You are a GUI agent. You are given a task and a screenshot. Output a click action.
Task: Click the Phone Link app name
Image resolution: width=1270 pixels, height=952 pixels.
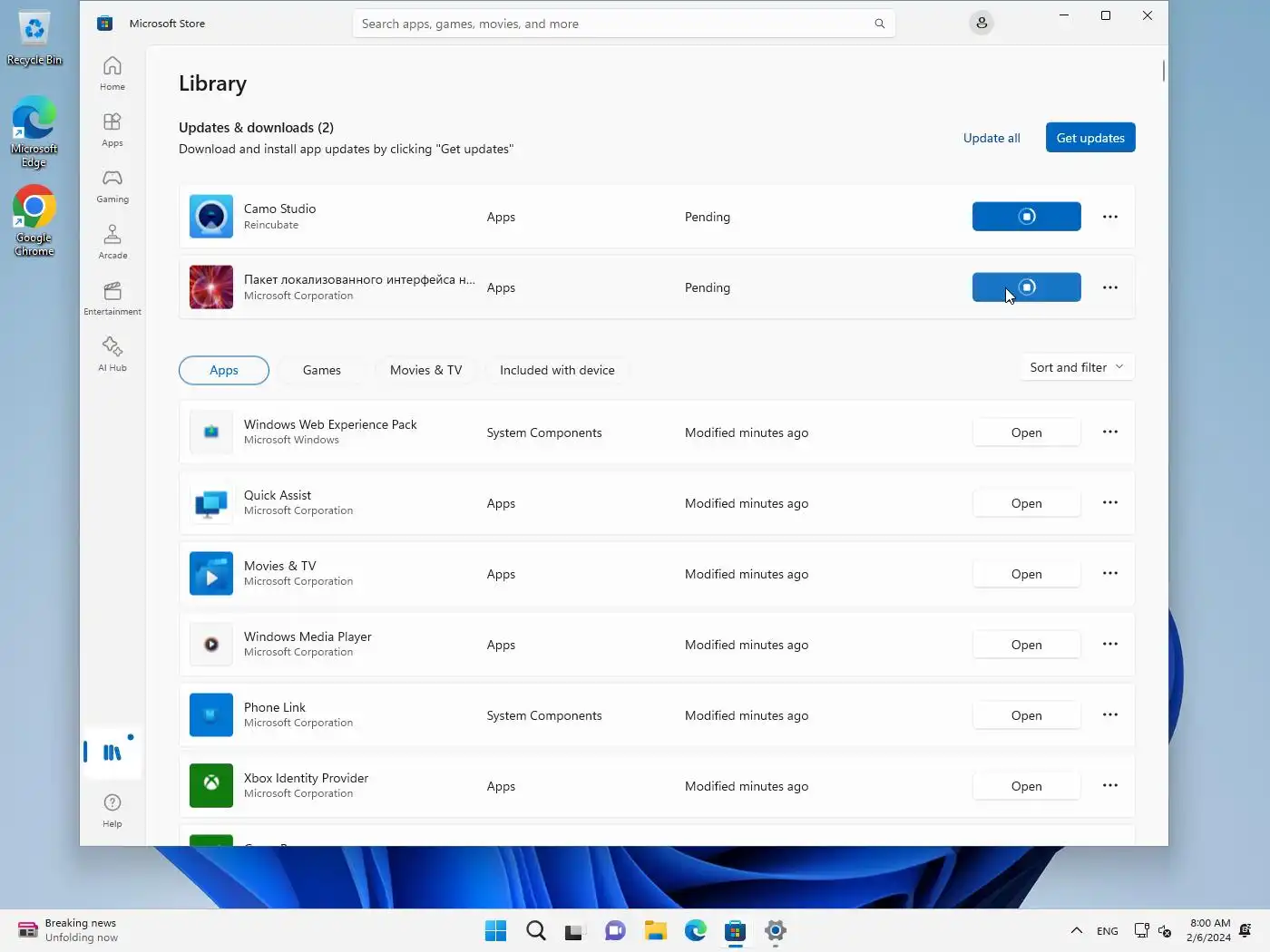(x=275, y=707)
